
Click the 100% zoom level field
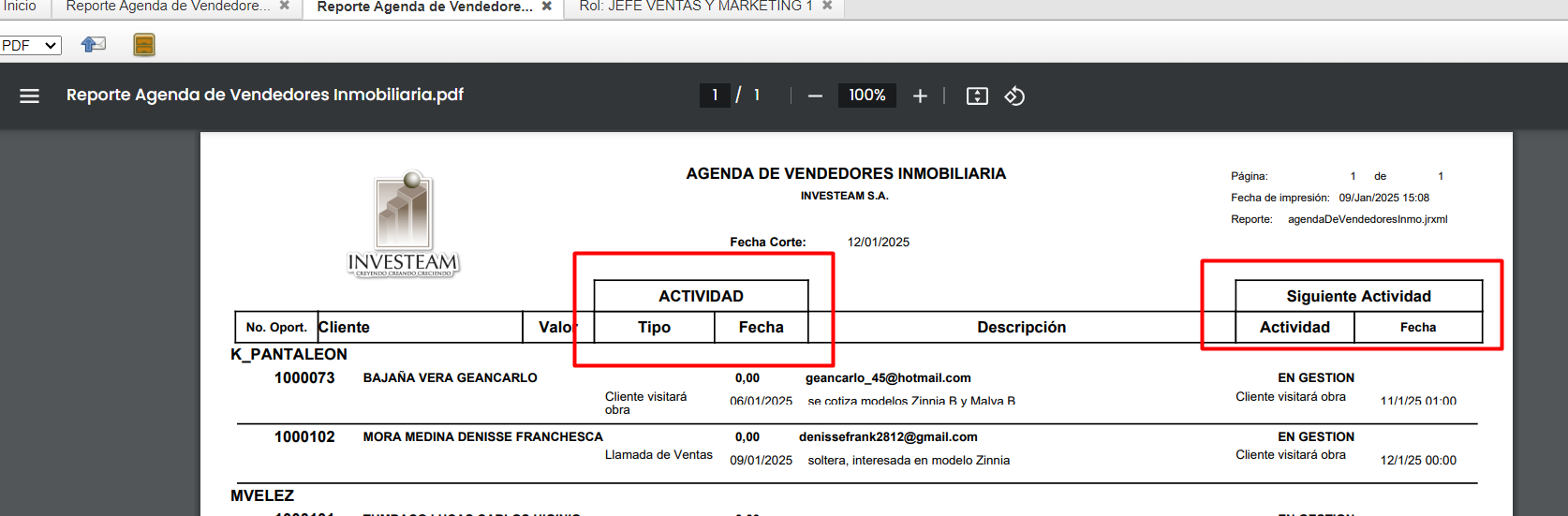pos(866,96)
